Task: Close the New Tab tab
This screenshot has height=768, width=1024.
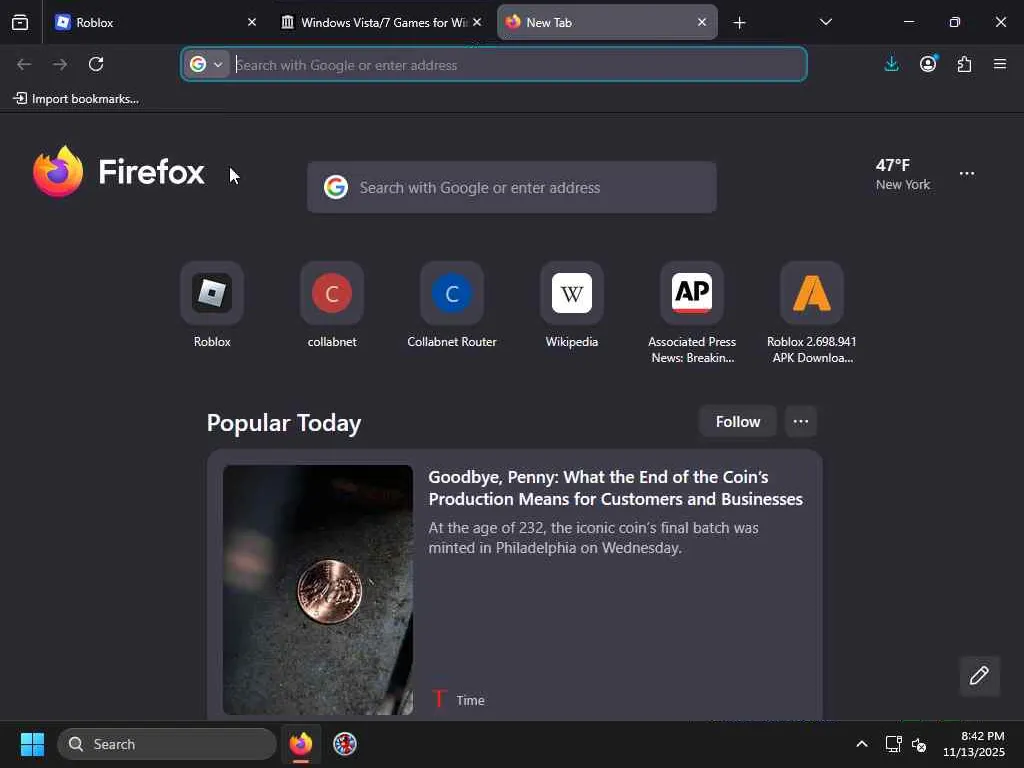Action: click(x=702, y=22)
